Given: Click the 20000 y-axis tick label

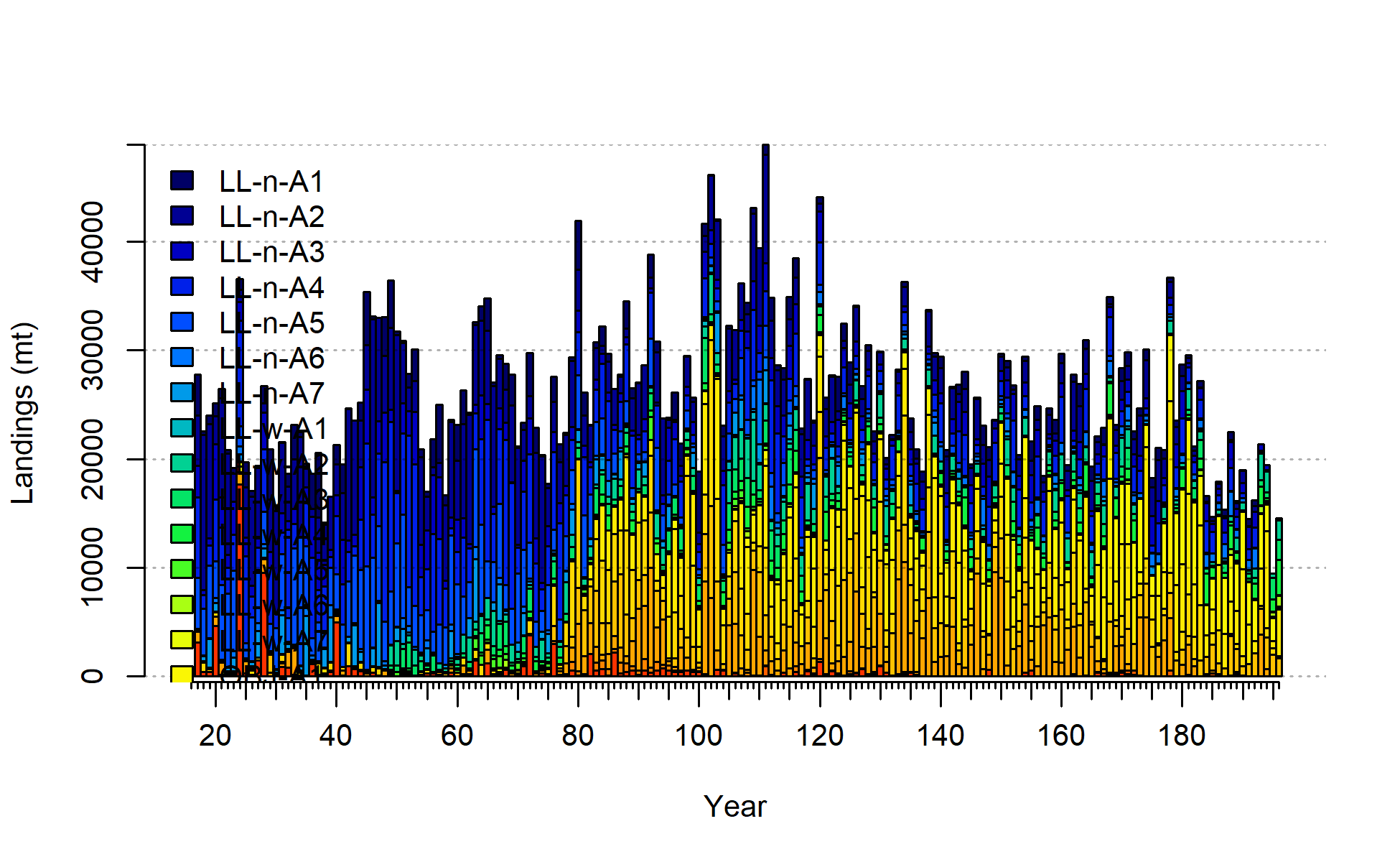Looking at the screenshot, I should tap(92, 459).
